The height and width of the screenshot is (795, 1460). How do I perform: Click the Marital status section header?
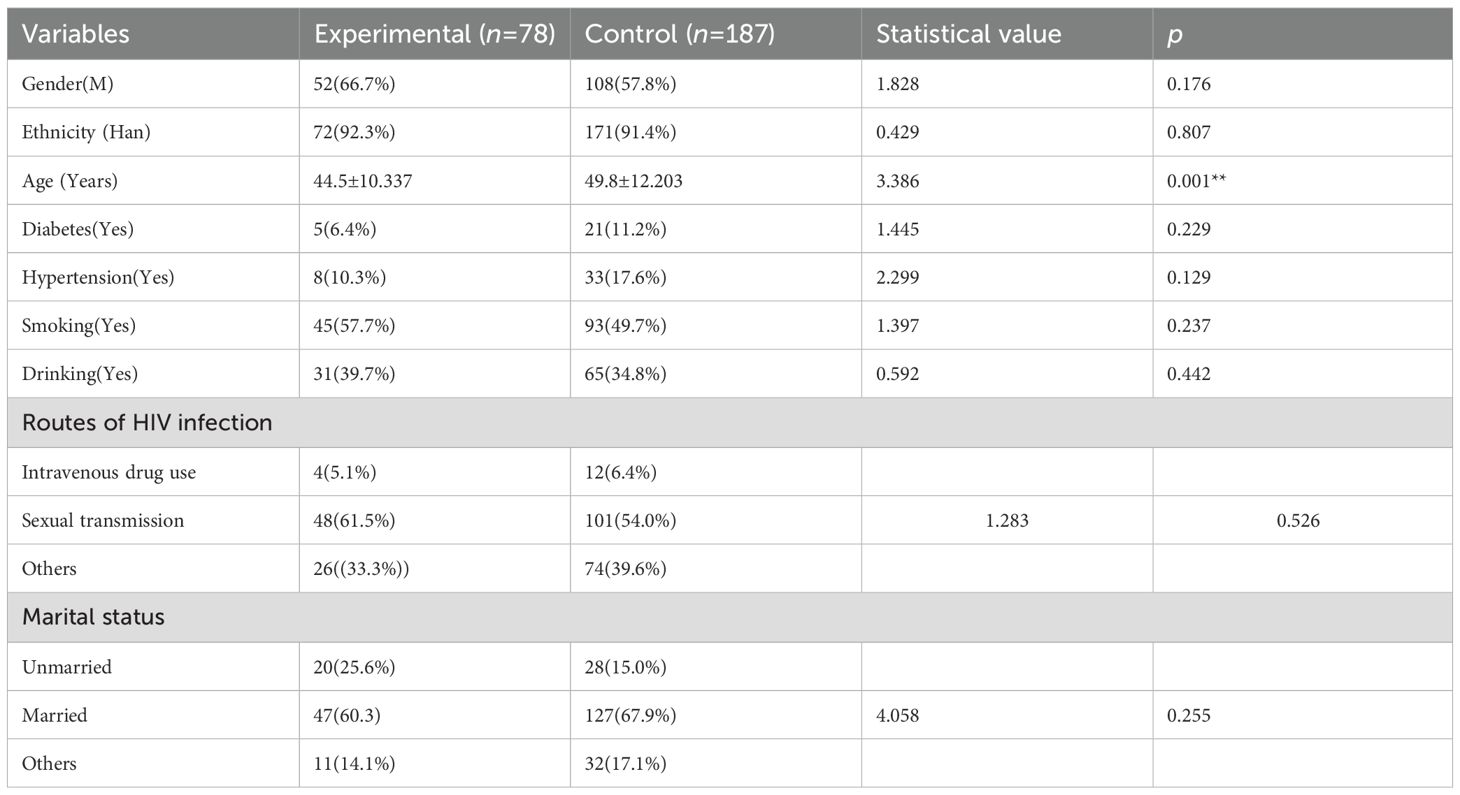tap(93, 617)
